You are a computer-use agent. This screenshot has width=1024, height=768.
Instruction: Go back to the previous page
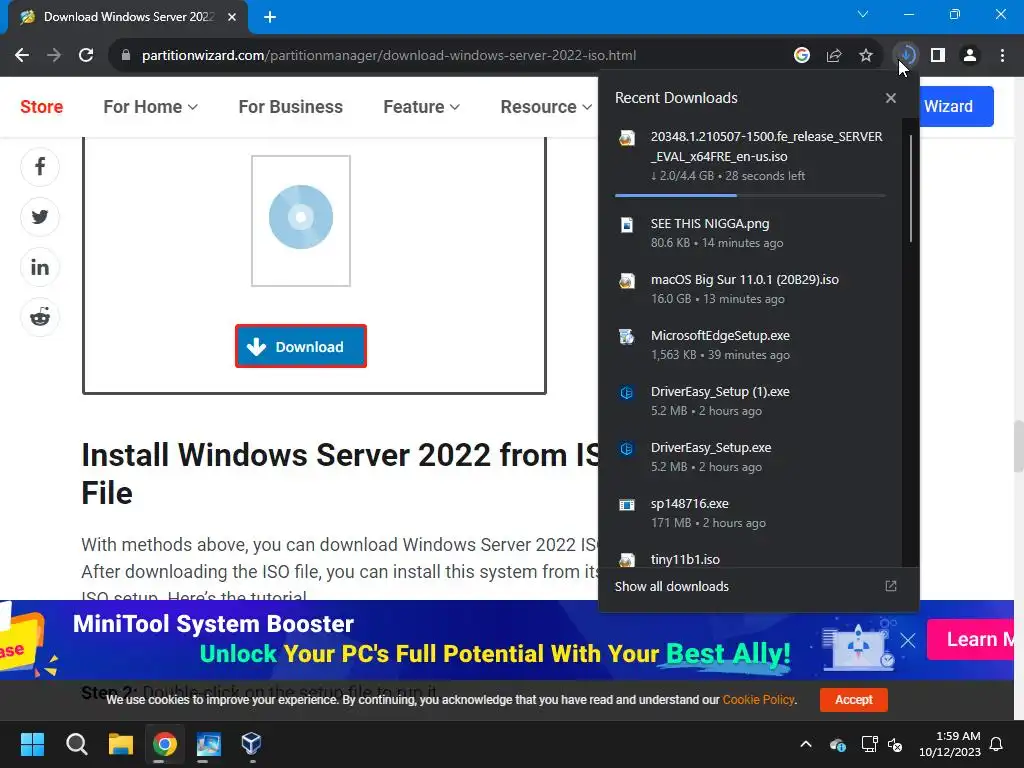coord(22,56)
